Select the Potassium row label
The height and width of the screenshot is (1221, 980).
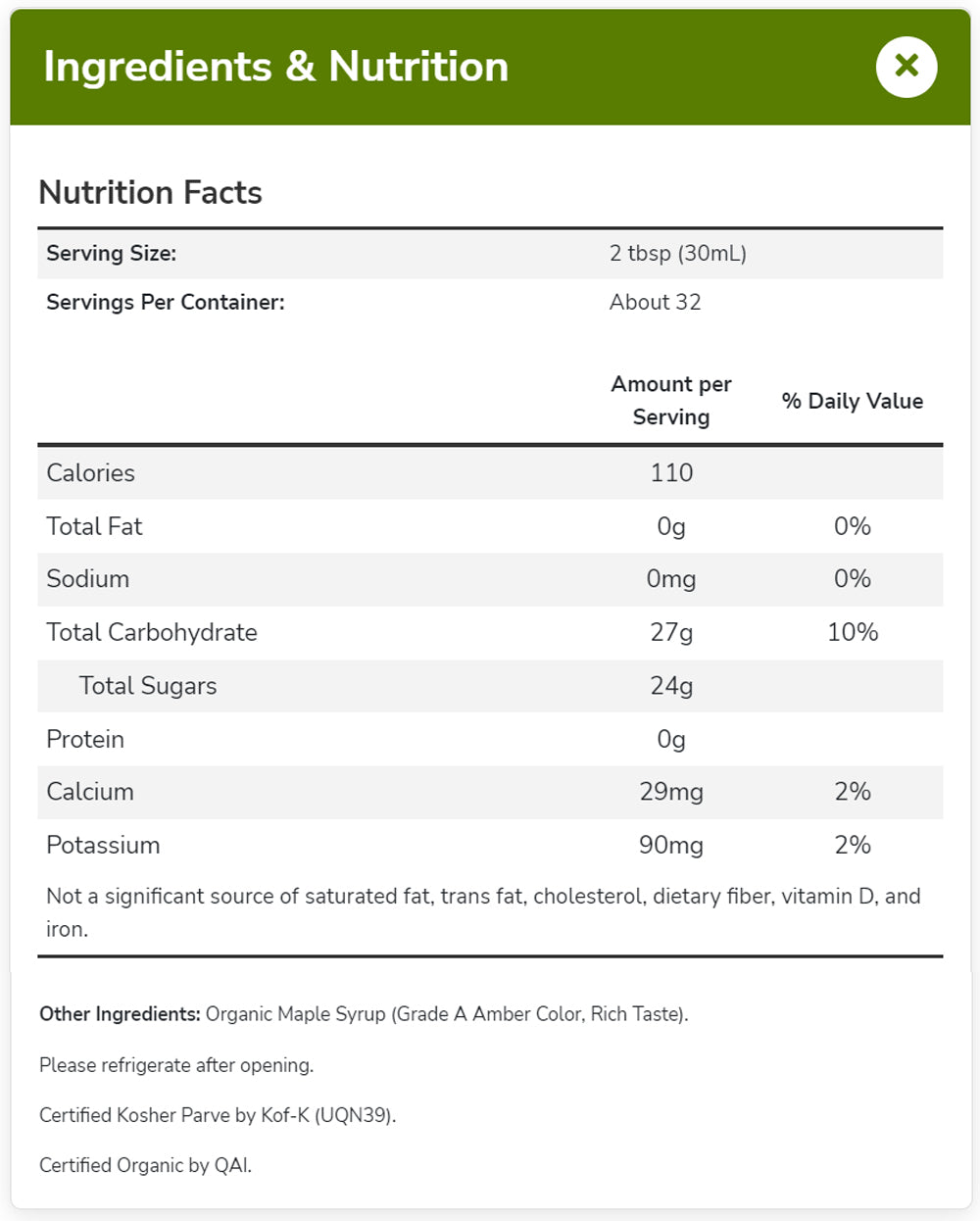pos(103,845)
